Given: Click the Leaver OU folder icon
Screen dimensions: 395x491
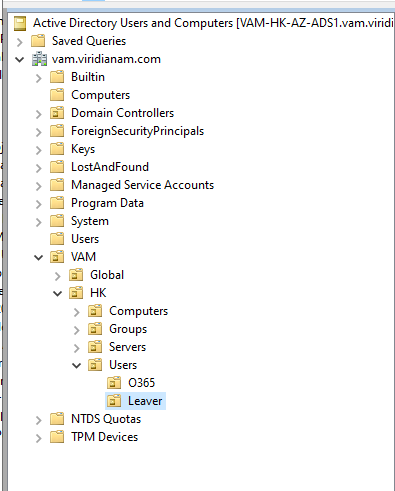Looking at the screenshot, I should pos(114,401).
